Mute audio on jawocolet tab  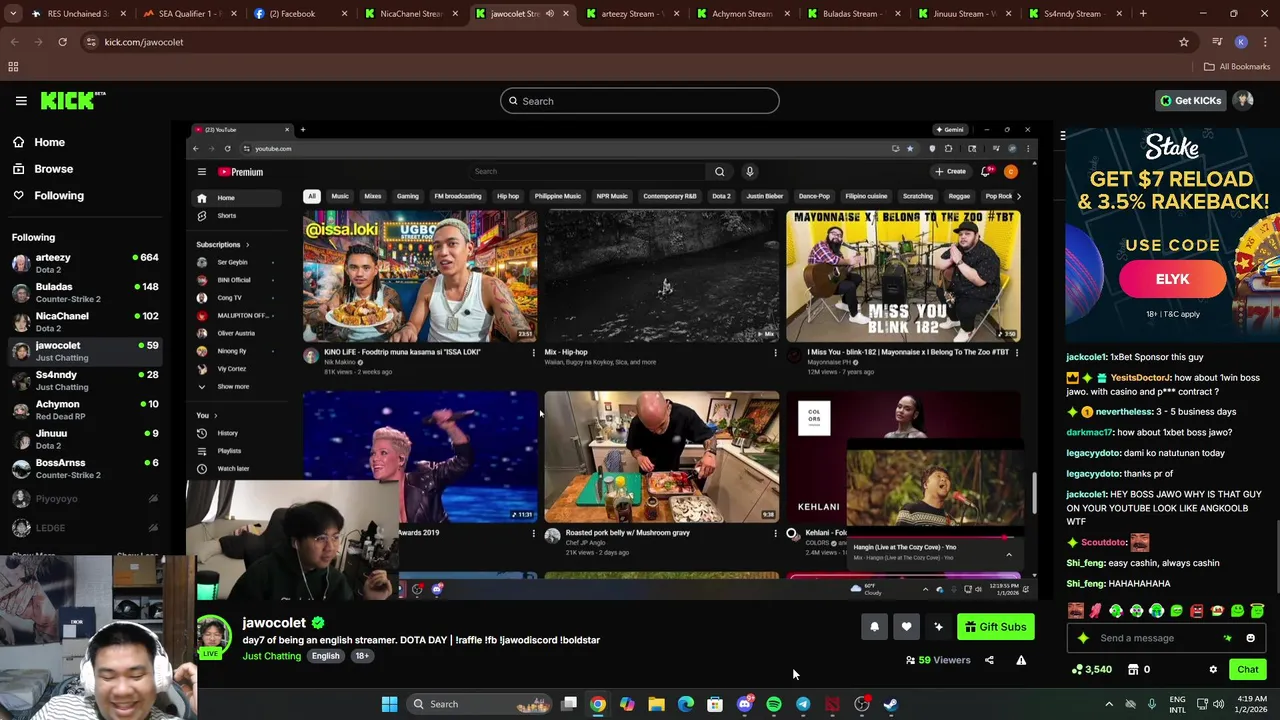(549, 14)
